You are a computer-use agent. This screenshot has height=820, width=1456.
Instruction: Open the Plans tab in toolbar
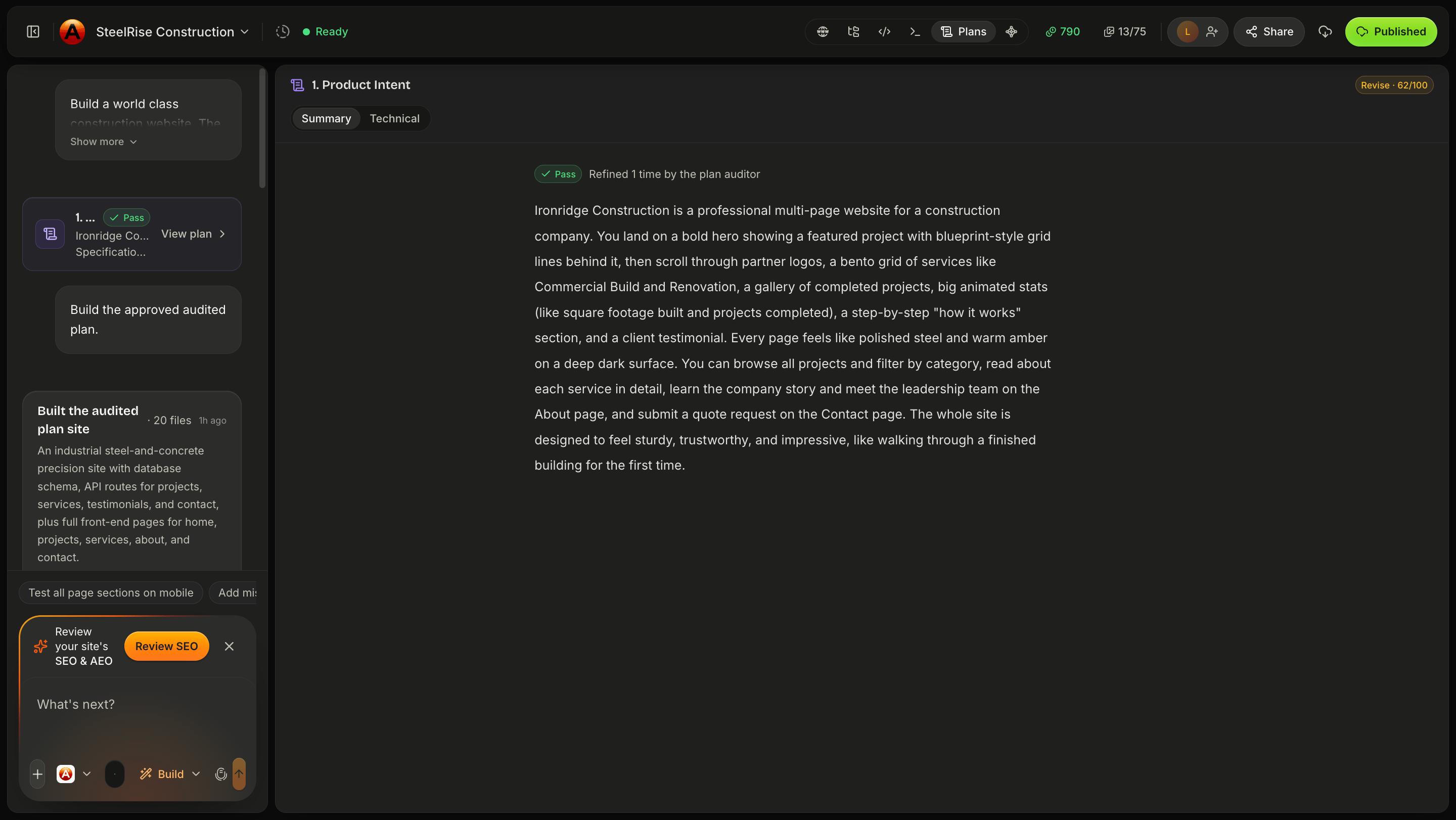(964, 32)
